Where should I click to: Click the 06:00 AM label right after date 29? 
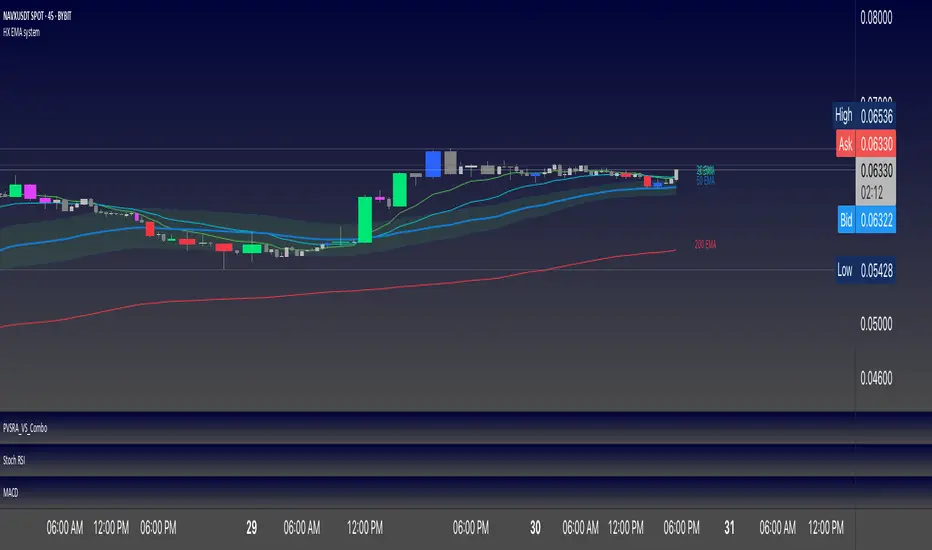click(x=301, y=527)
